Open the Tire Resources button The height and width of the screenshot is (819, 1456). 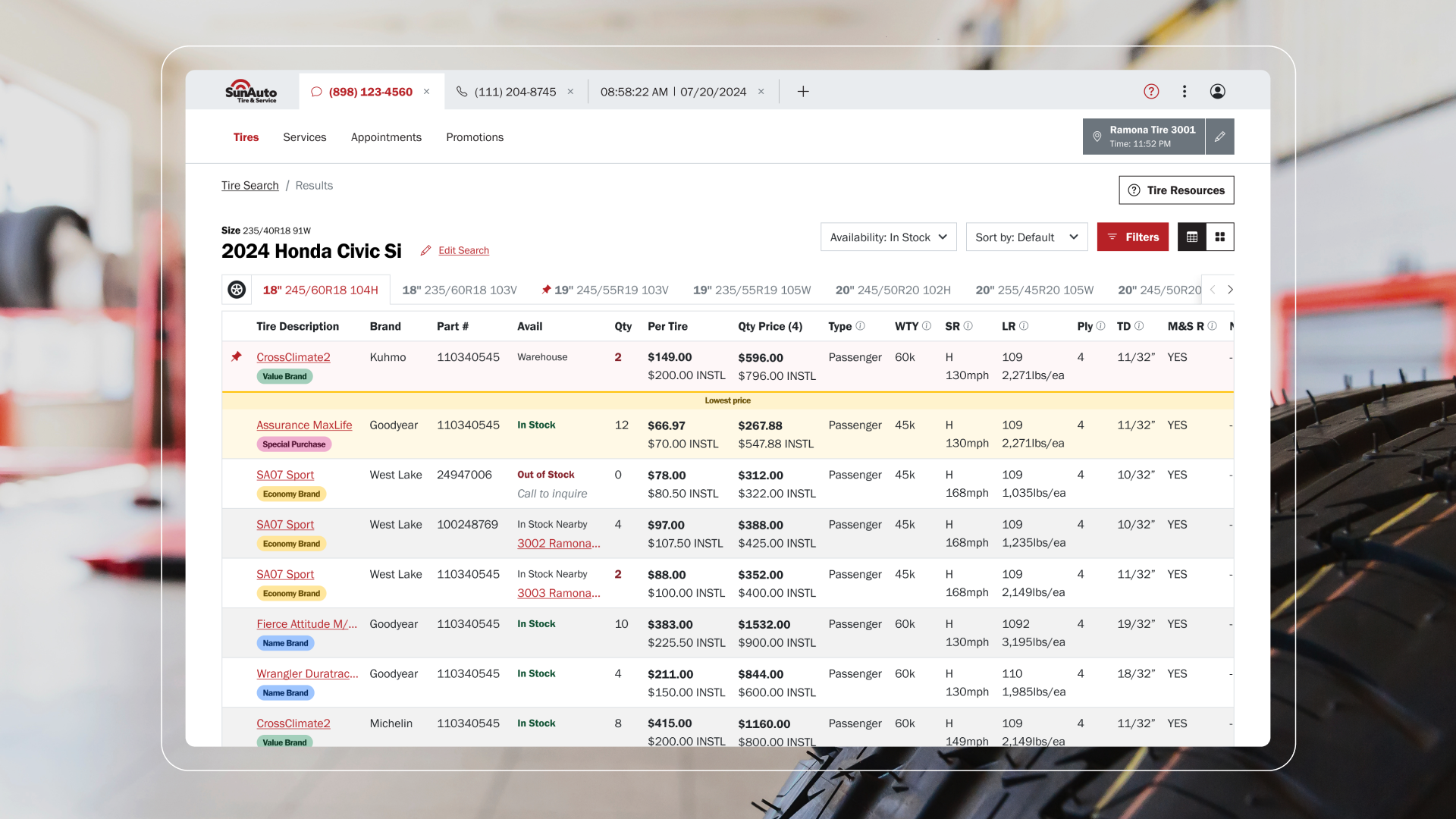[1175, 190]
